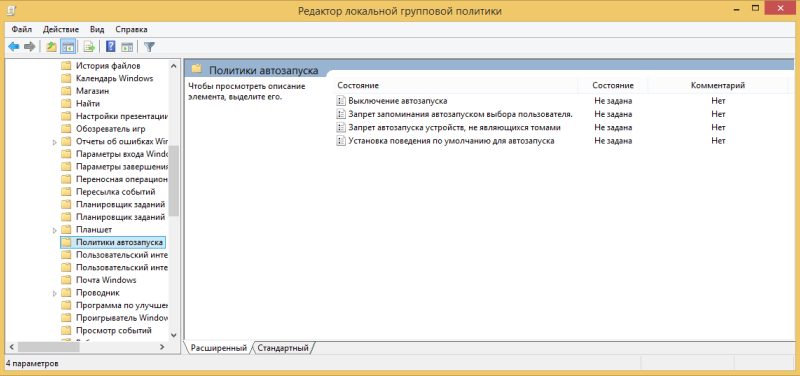
Task: Expand the Планшет tree node
Action: pos(55,230)
